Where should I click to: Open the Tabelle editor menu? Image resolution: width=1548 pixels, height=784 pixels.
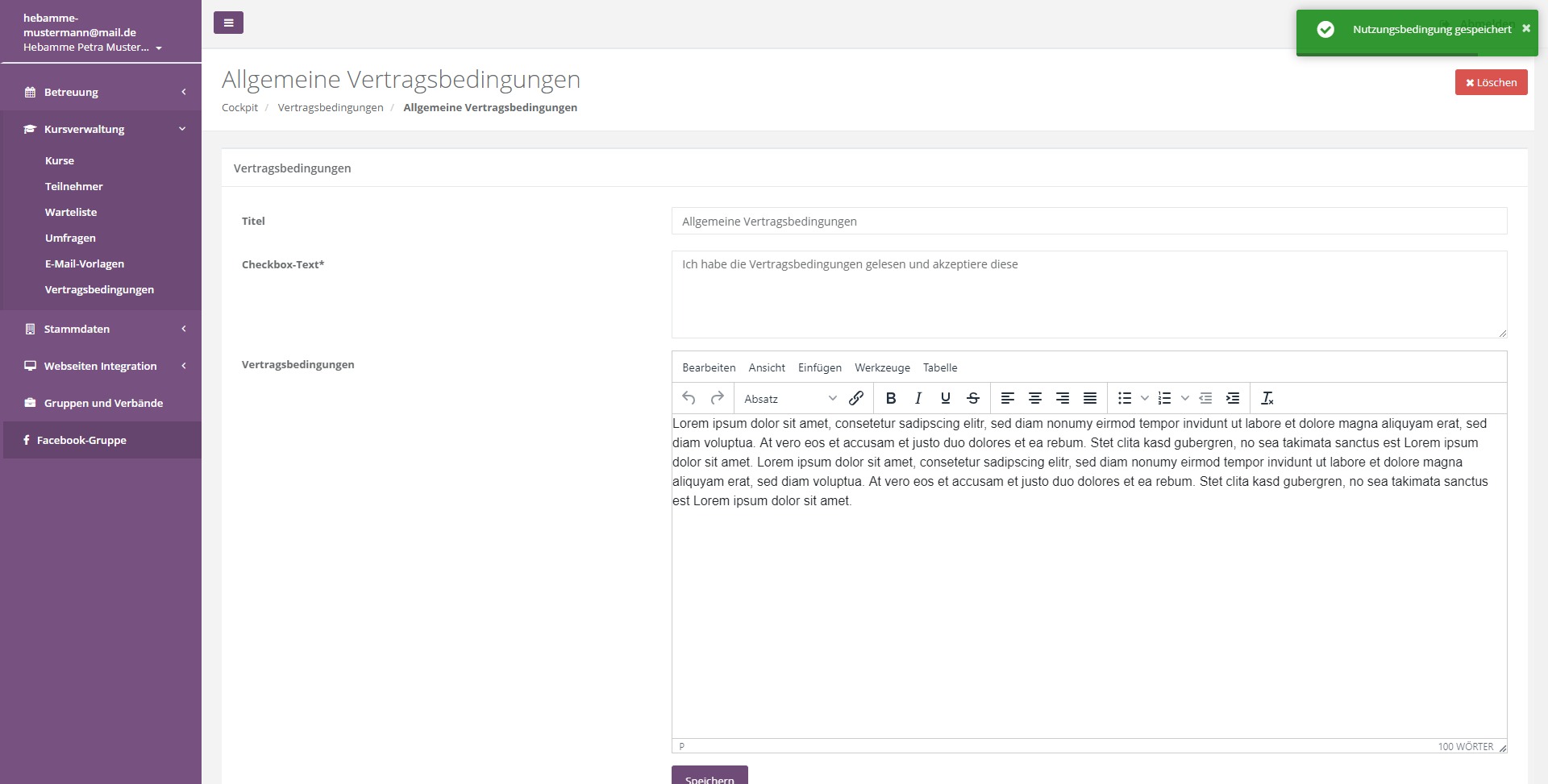940,367
